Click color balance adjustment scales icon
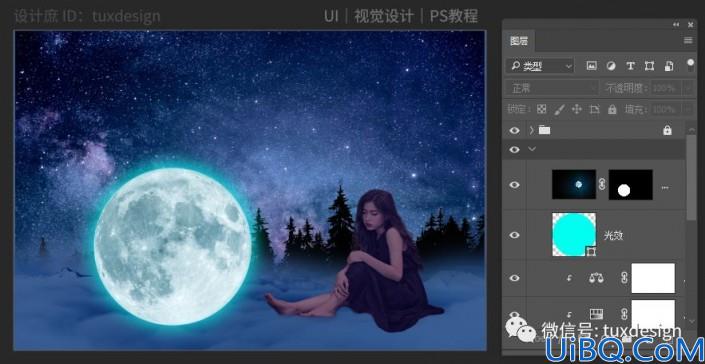The width and height of the screenshot is (705, 364). [x=596, y=278]
